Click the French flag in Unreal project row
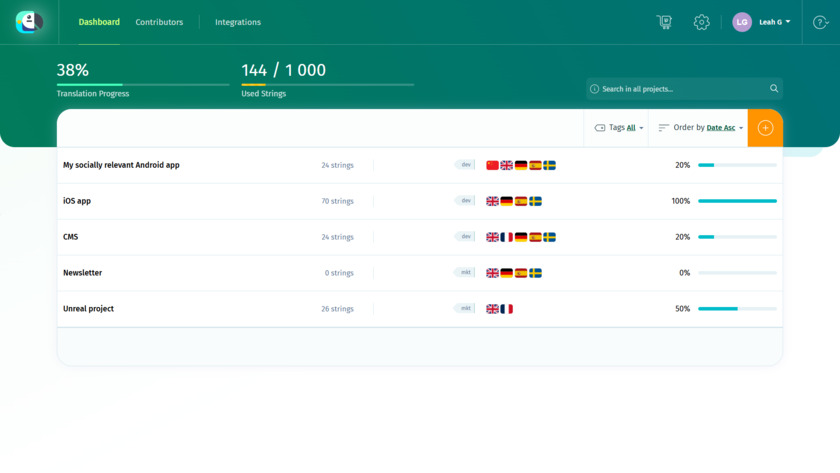Viewport: 840px width, 473px height. tap(507, 309)
